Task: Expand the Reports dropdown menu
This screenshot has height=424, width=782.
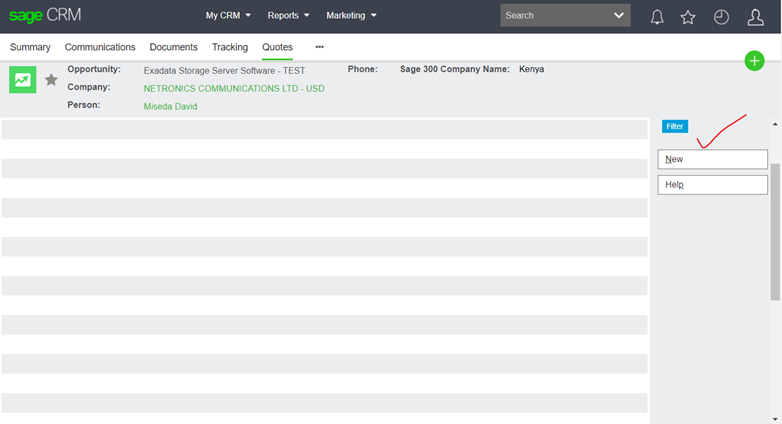Action: point(288,16)
